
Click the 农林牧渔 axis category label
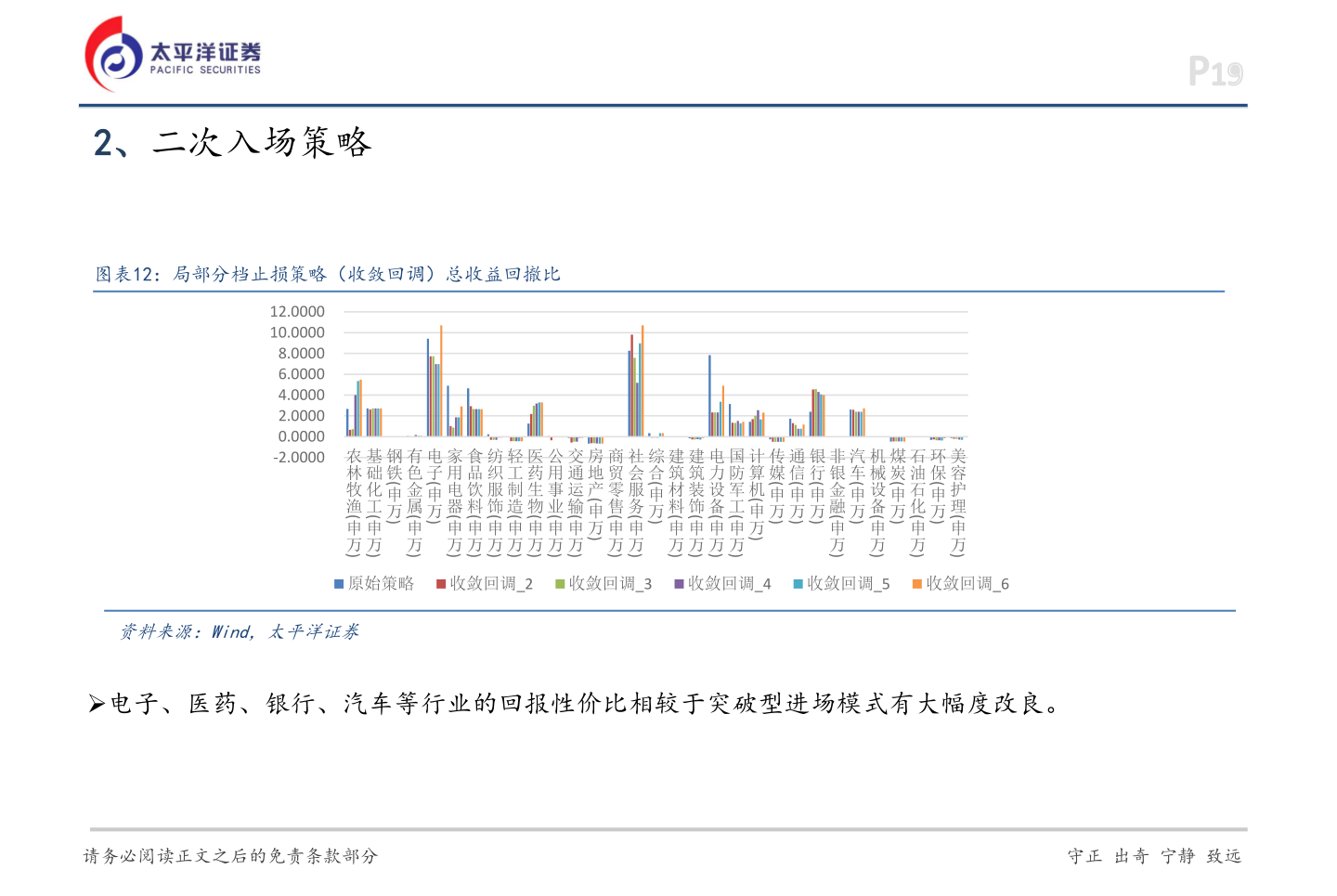point(354,501)
